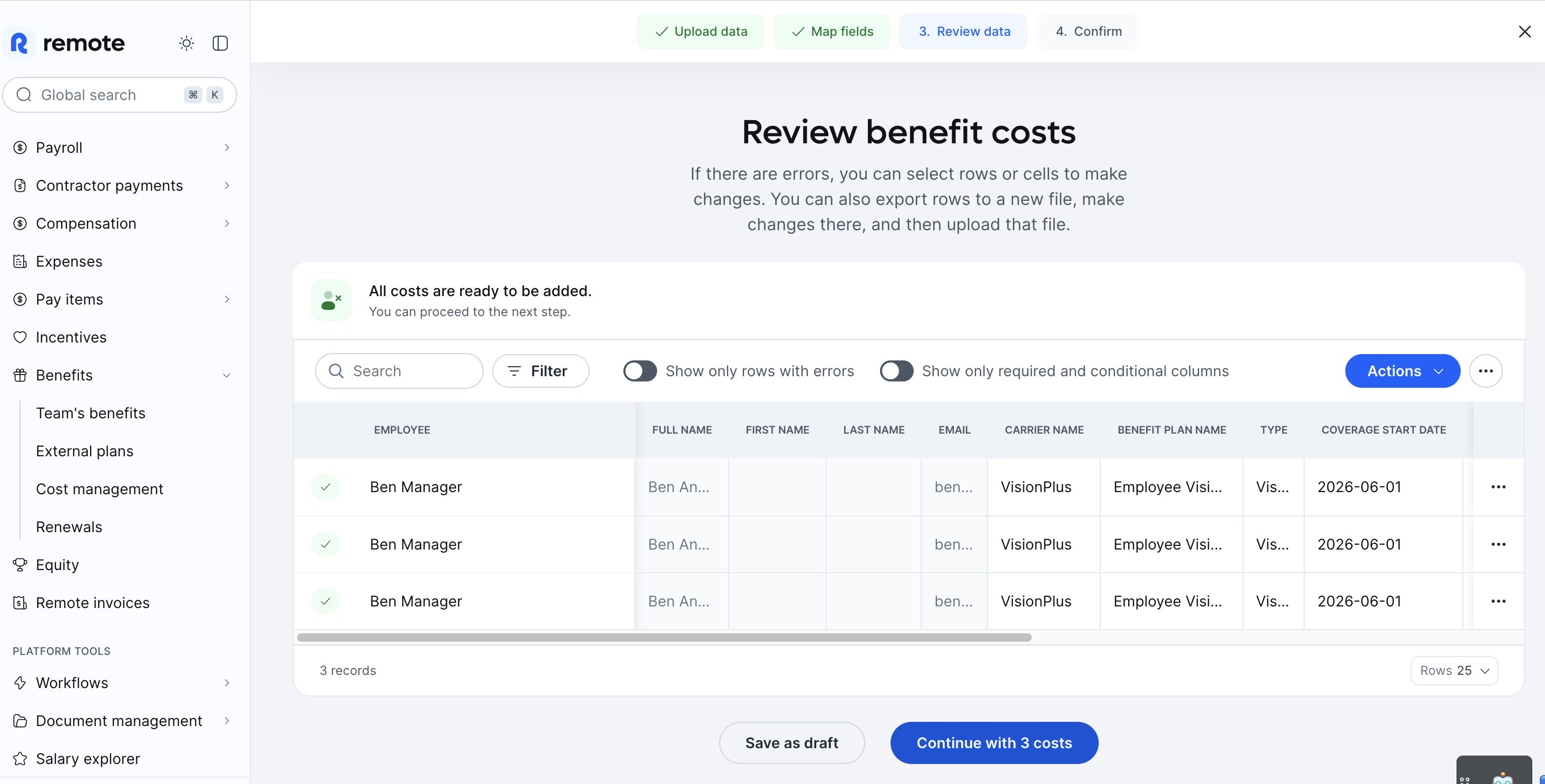Click the horizontal table scrollbar

coord(664,637)
